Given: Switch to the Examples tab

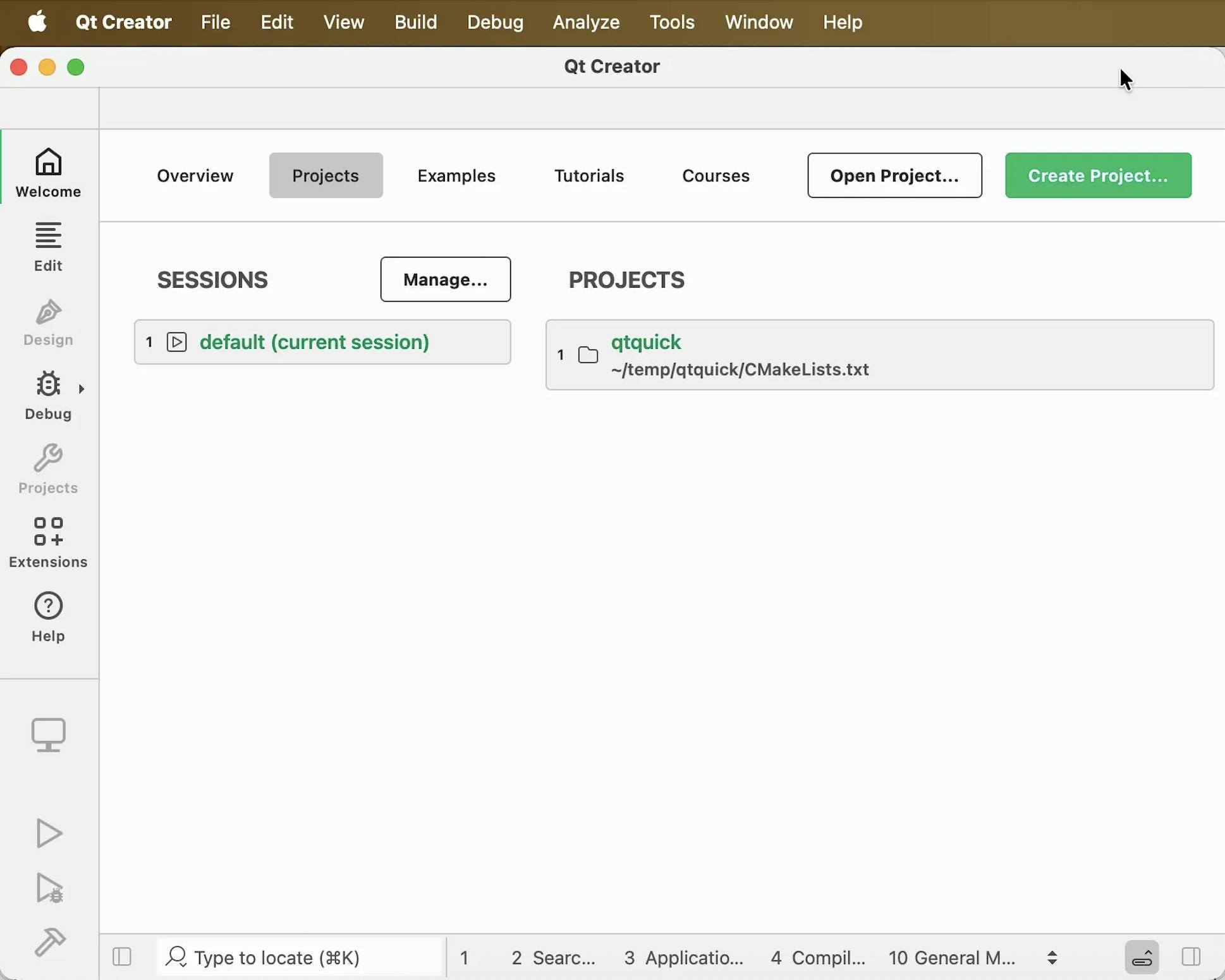Looking at the screenshot, I should [x=456, y=176].
